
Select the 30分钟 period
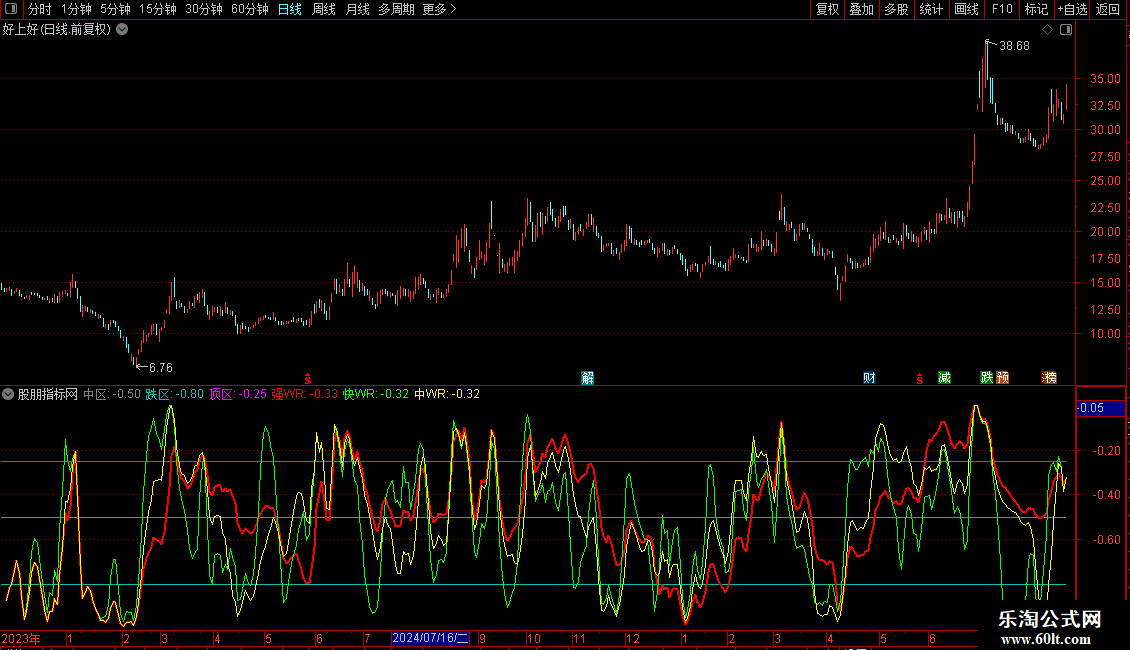point(204,9)
